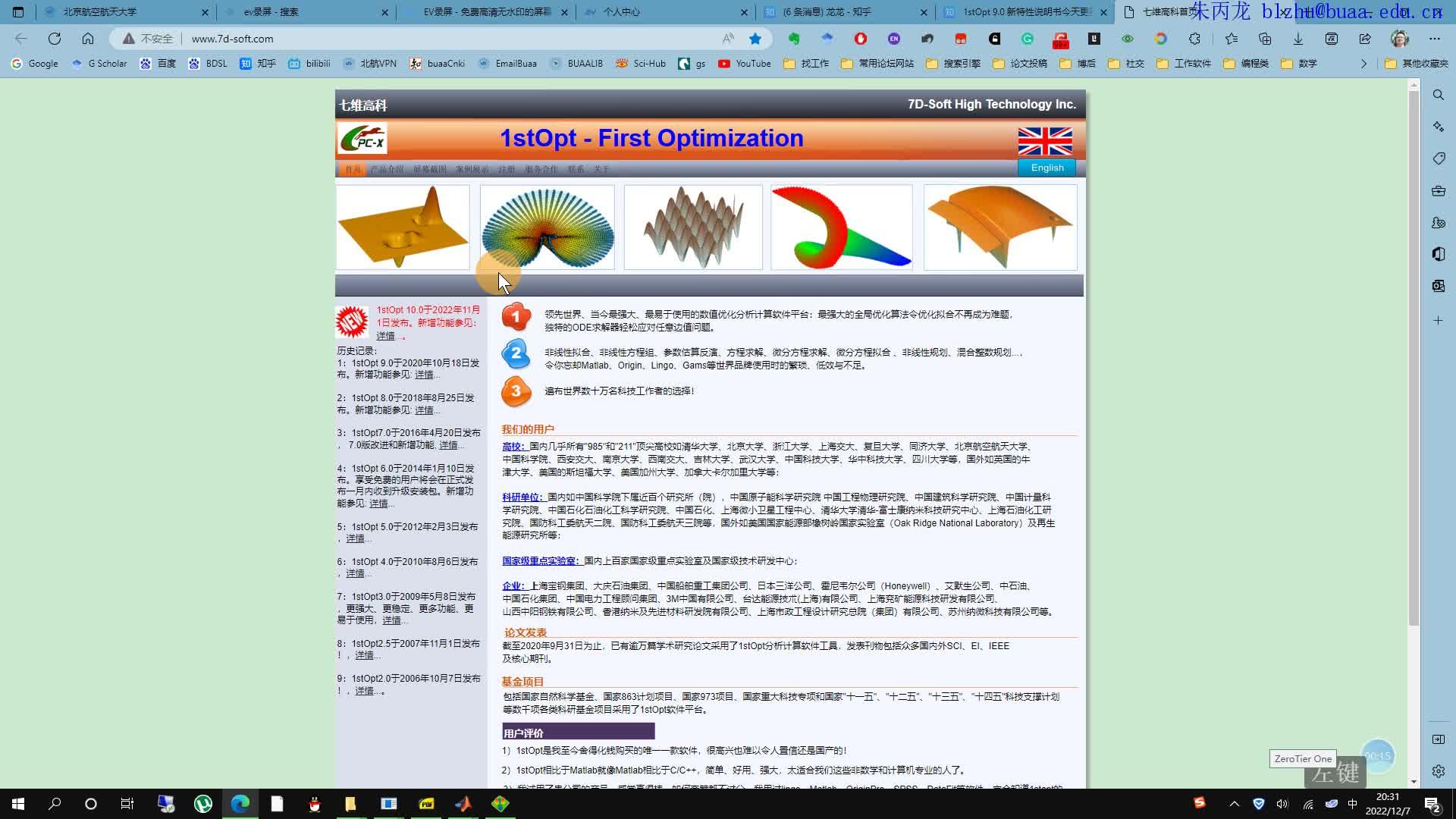
Task: Open the 案例展示 navigation menu item
Action: pyautogui.click(x=472, y=169)
